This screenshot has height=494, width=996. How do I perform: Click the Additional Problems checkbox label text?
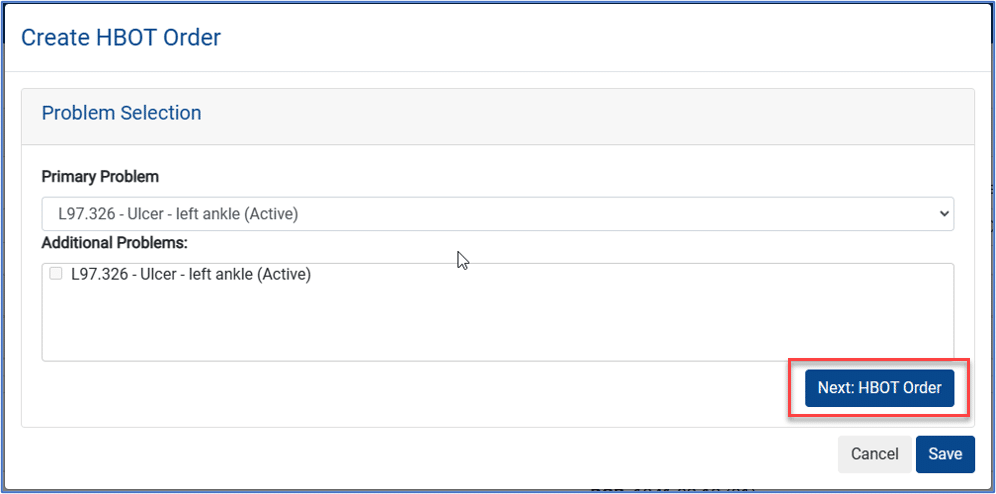coord(191,274)
